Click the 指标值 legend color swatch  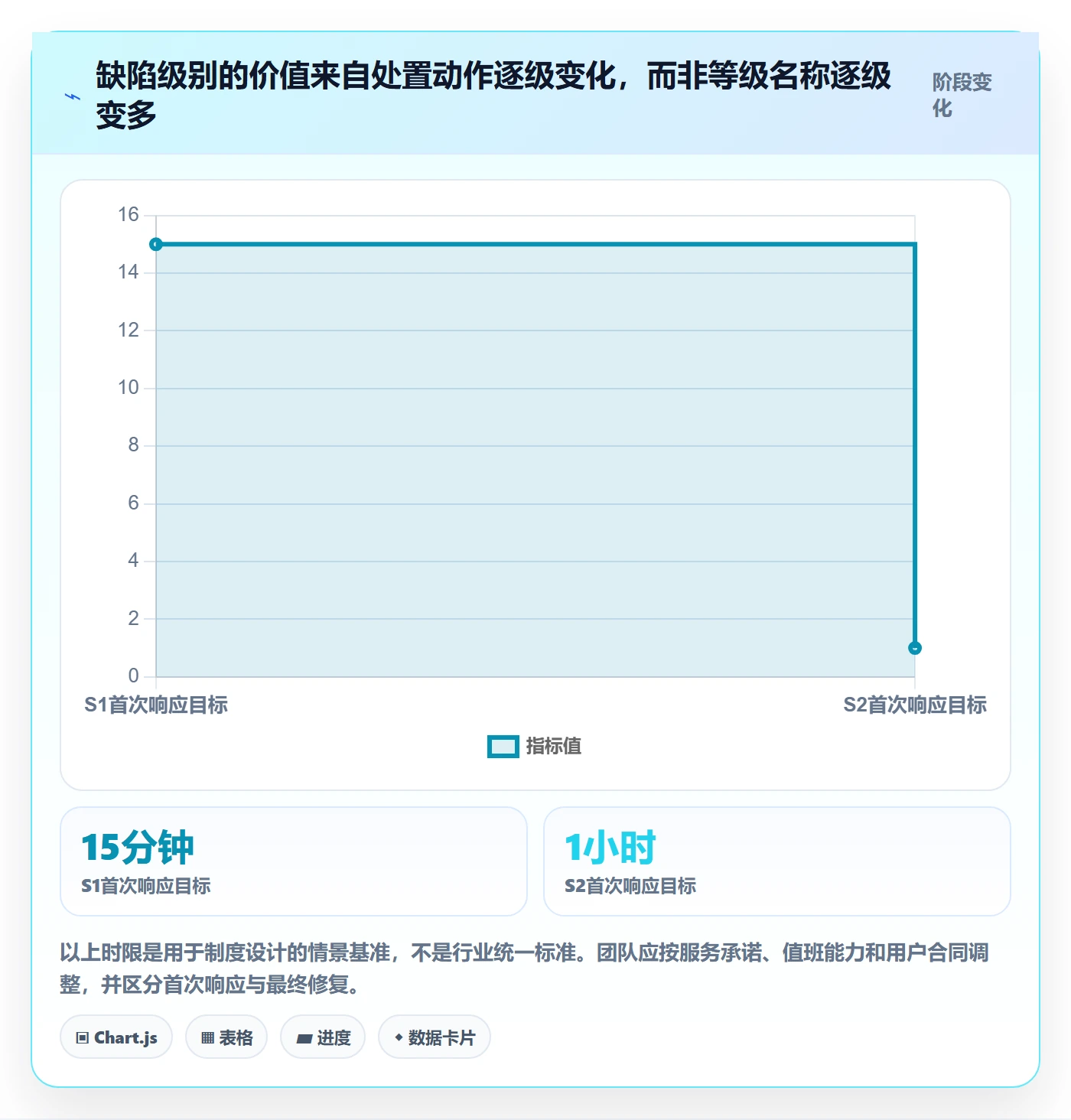[503, 747]
